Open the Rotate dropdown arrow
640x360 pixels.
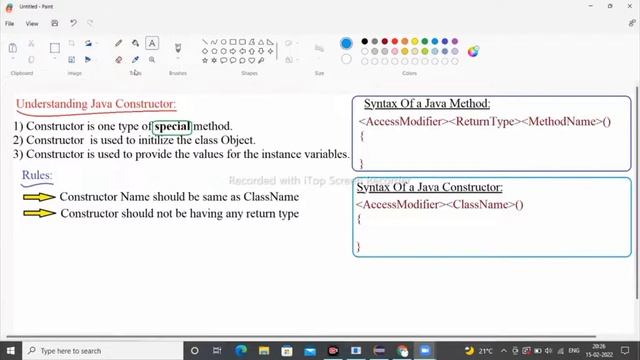click(97, 43)
